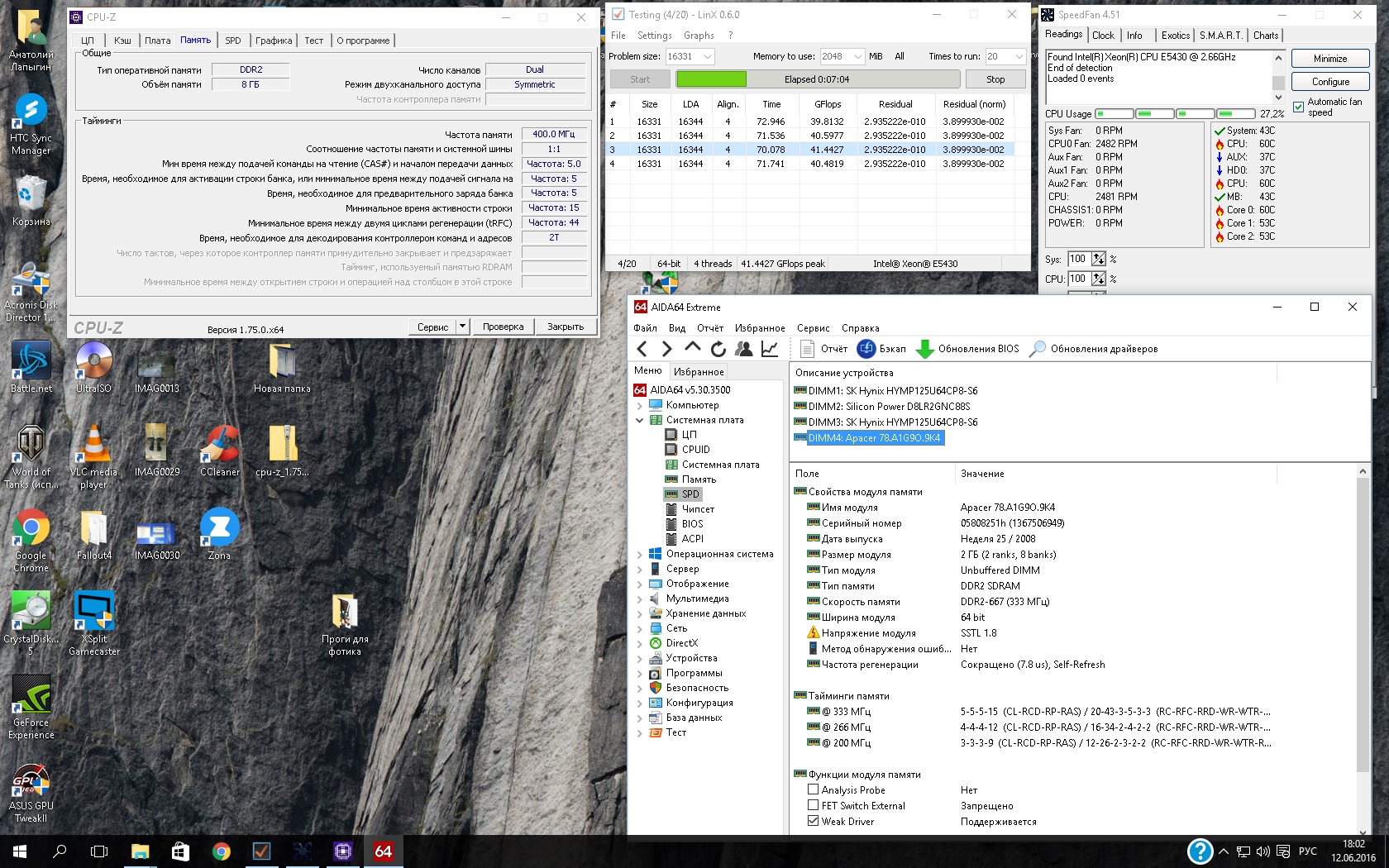The image size is (1389, 868).
Task: Open the AIDA64 graph chart icon
Action: point(769,349)
